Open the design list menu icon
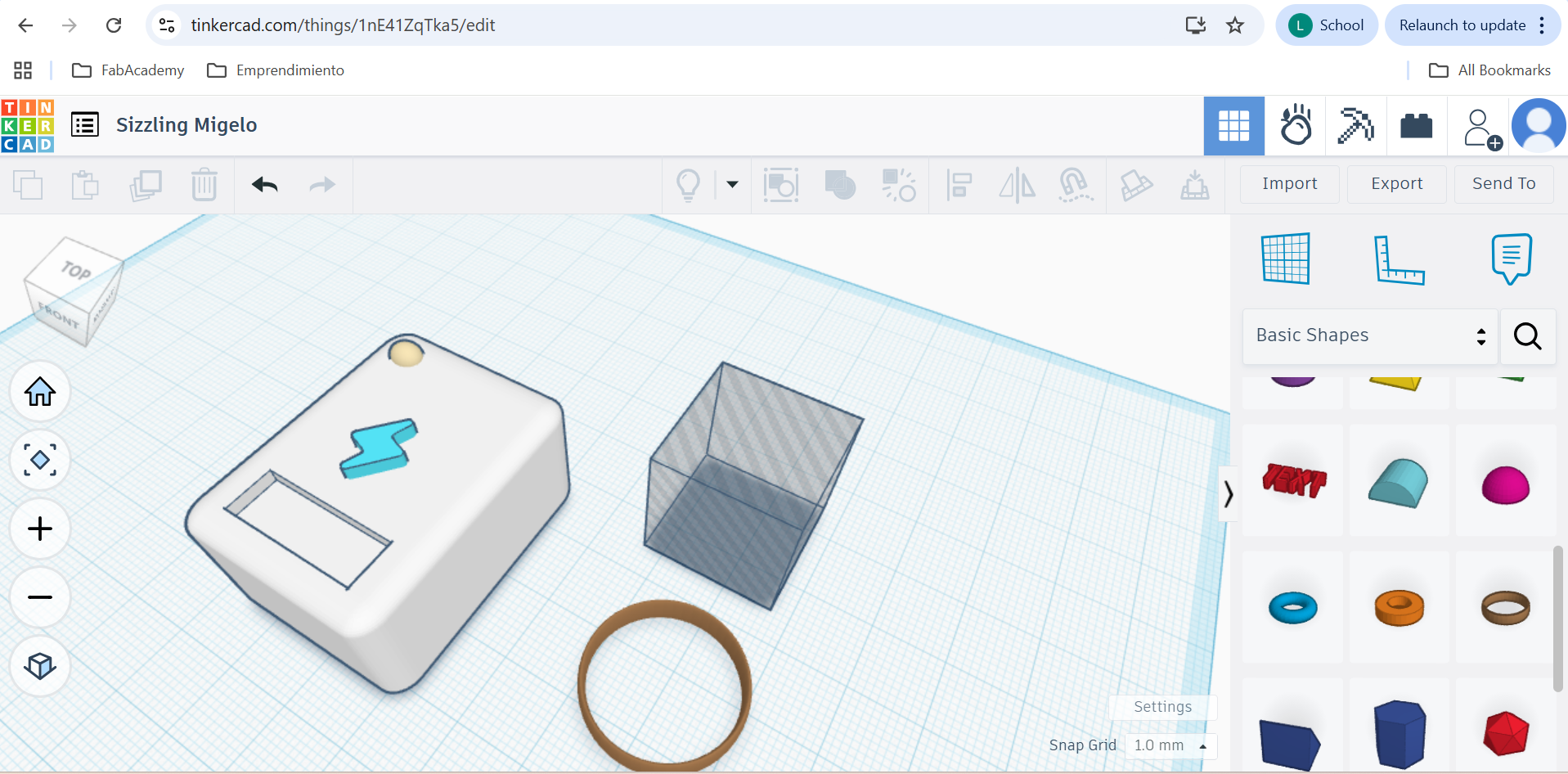The height and width of the screenshot is (774, 1568). [85, 125]
